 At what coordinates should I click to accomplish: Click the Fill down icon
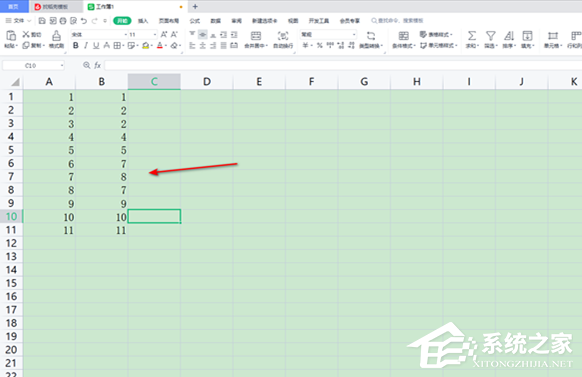[x=527, y=36]
